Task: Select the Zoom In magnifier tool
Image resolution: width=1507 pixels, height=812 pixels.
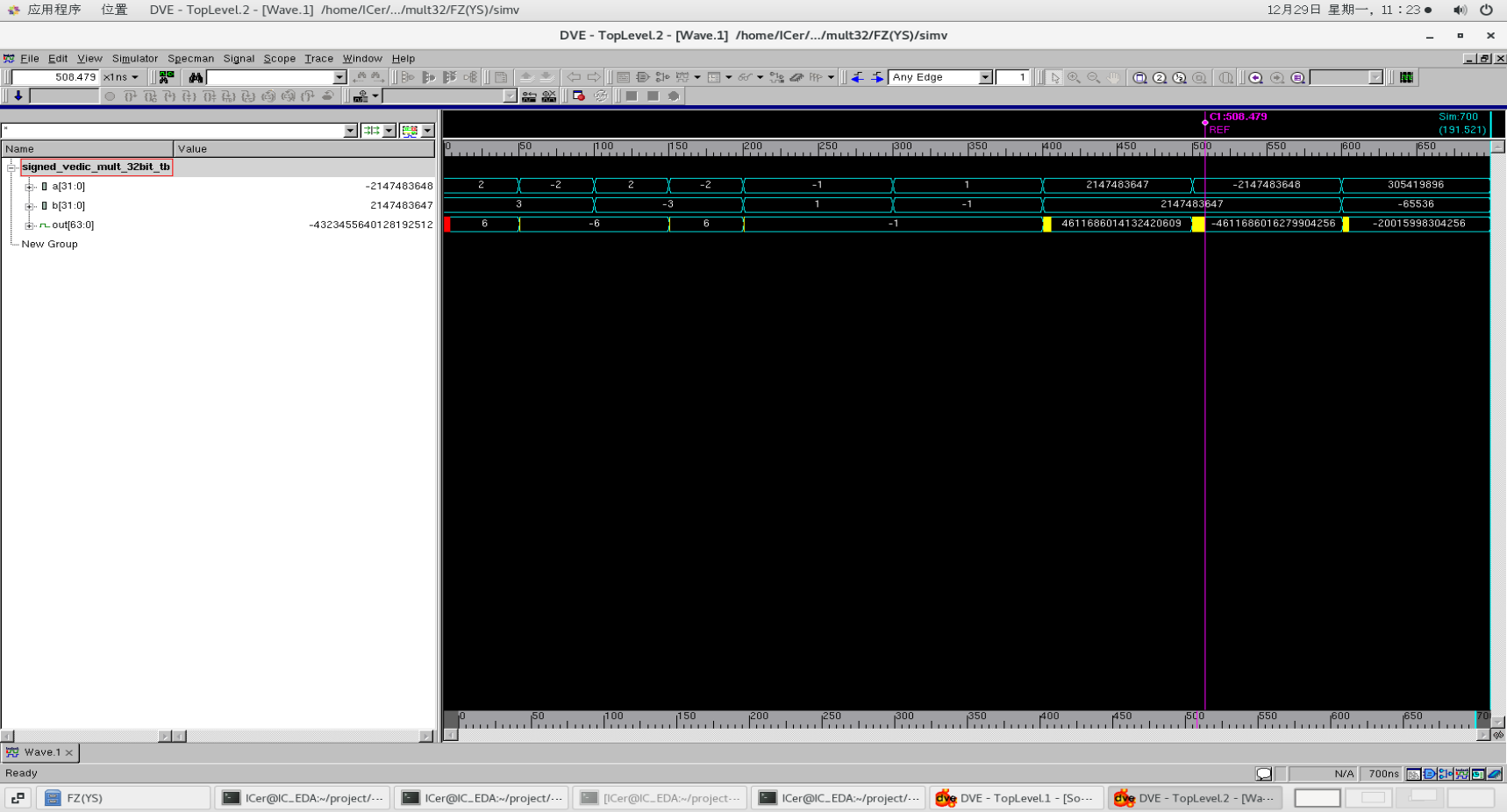Action: (x=1073, y=77)
